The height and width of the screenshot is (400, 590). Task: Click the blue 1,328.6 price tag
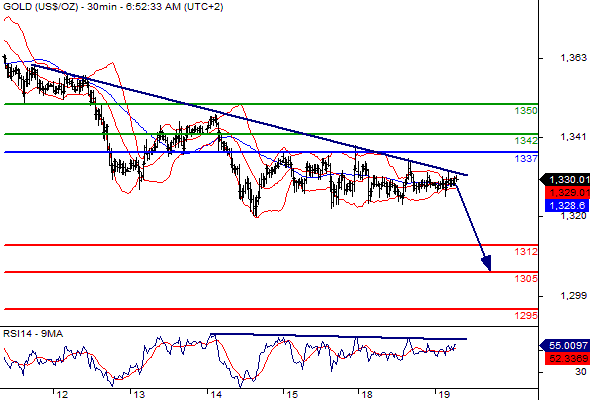pyautogui.click(x=567, y=205)
